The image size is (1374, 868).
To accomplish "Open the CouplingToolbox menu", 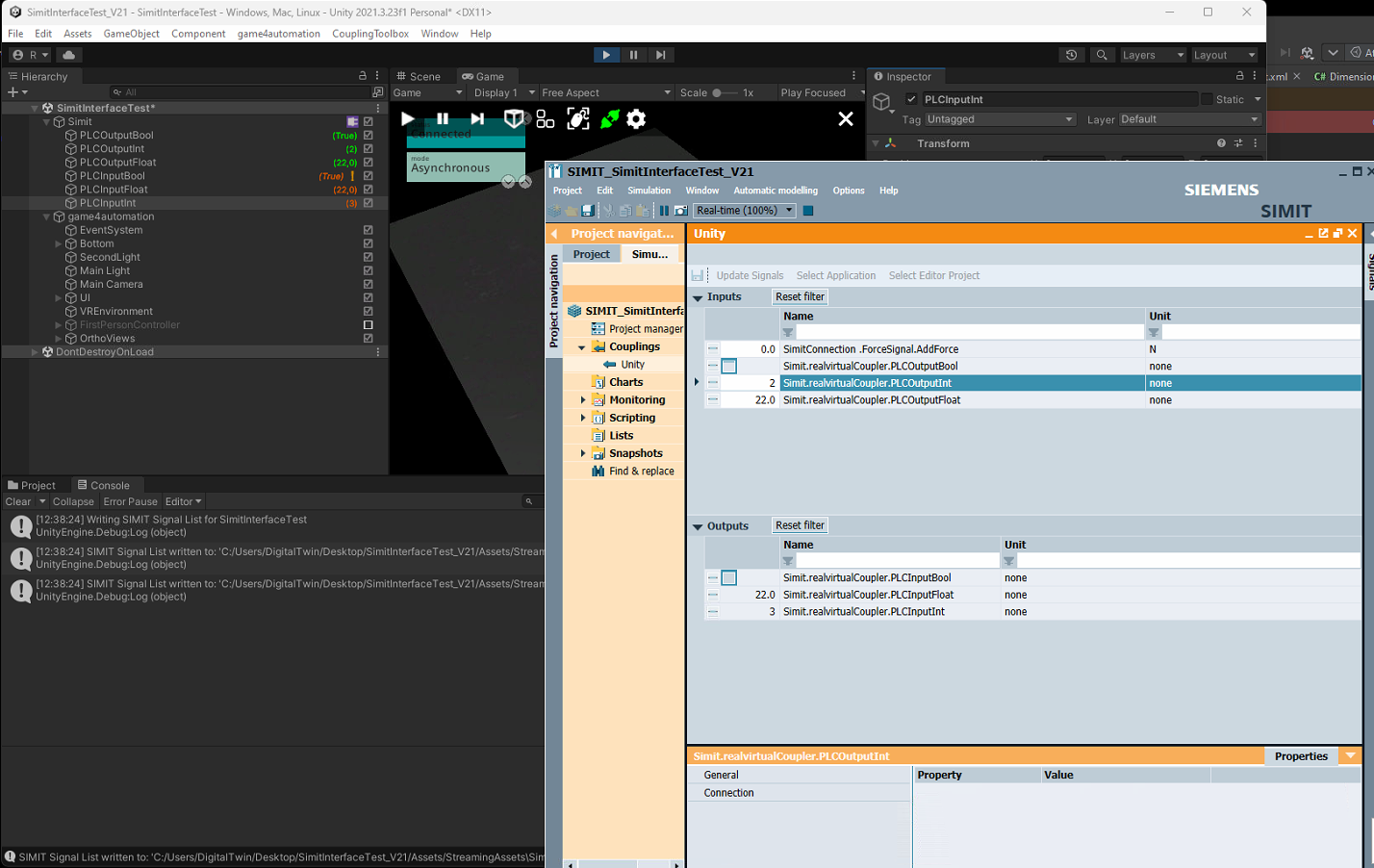I will click(370, 34).
